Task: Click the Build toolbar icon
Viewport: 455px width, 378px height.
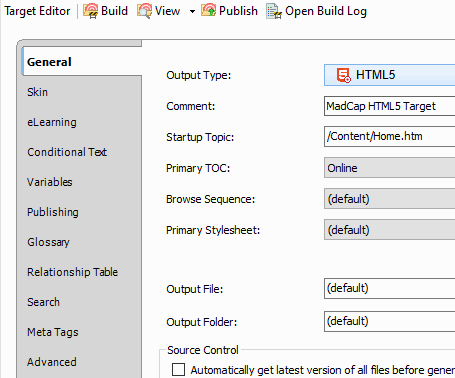Action: click(90, 11)
